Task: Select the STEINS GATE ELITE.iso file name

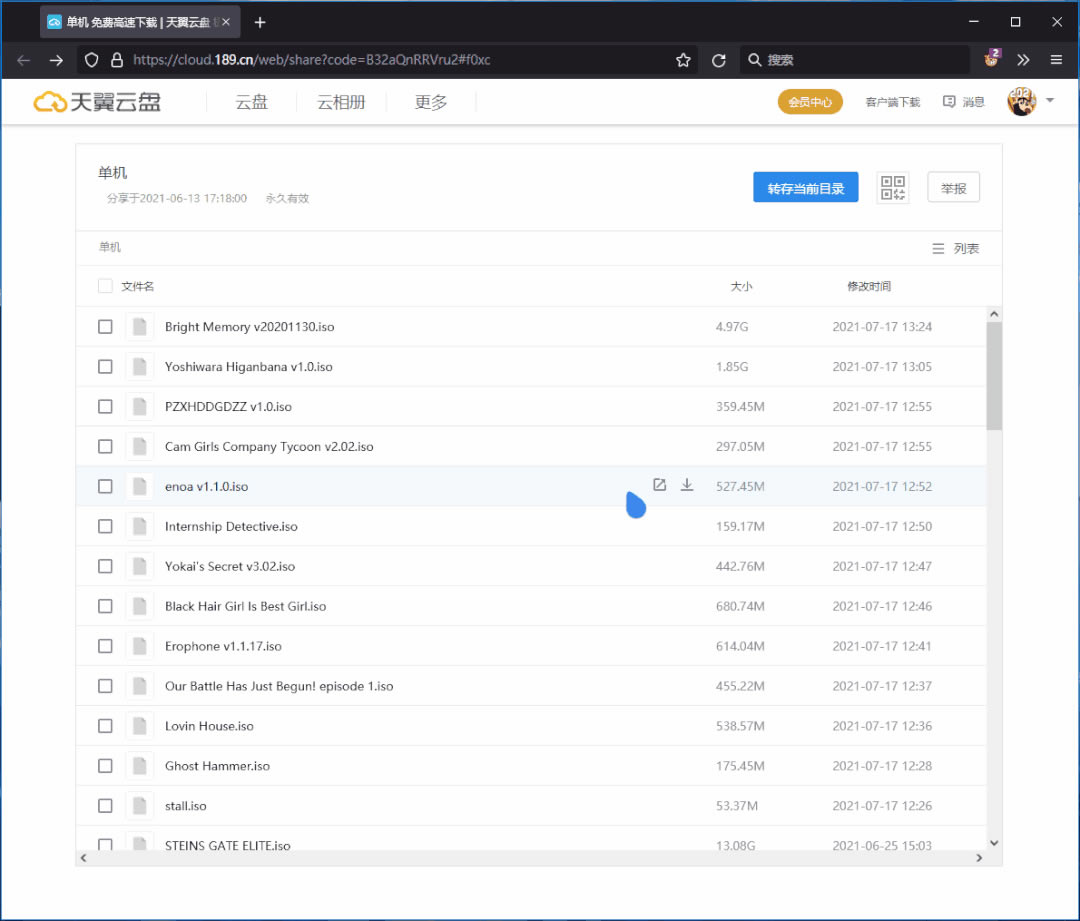Action: click(227, 845)
